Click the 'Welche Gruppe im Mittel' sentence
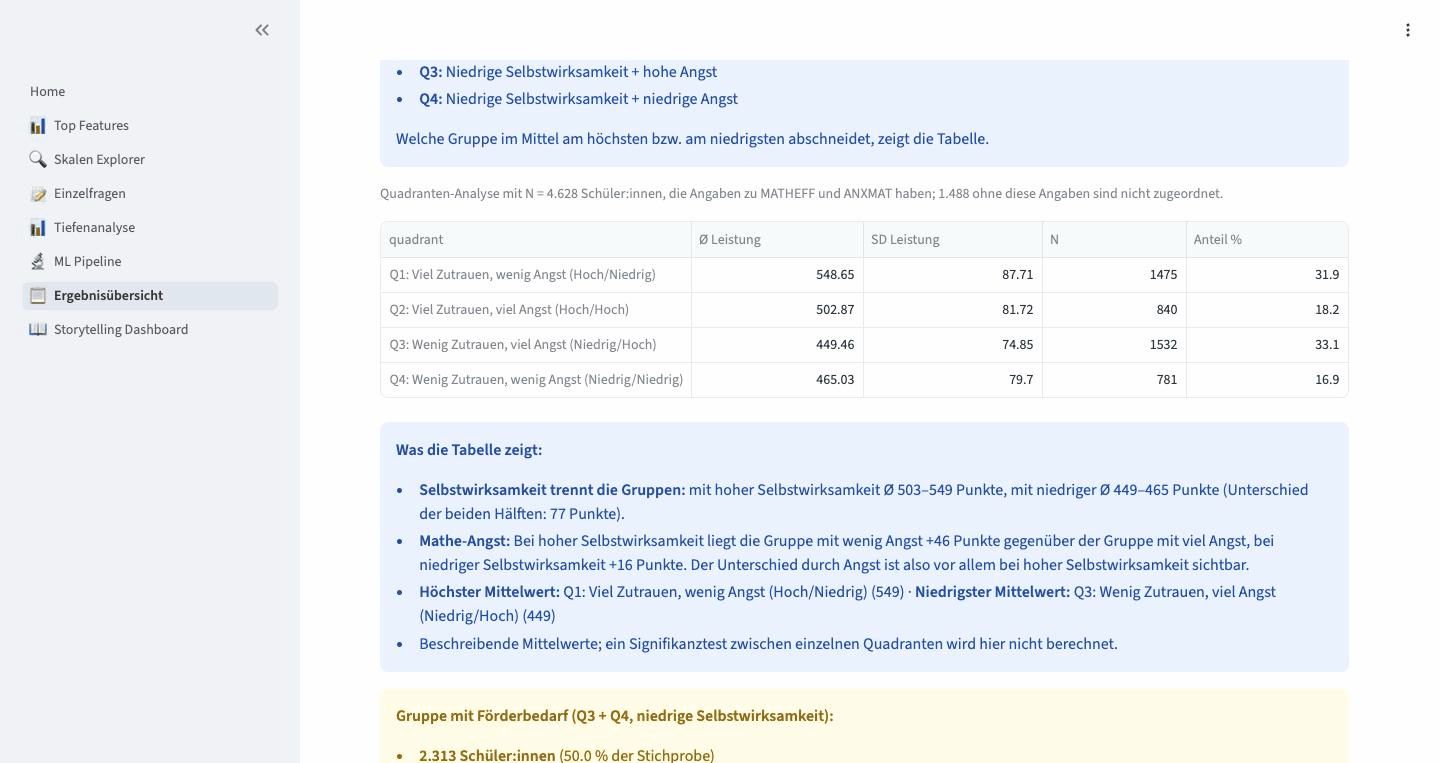Viewport: 1440px width, 763px height. [x=692, y=139]
